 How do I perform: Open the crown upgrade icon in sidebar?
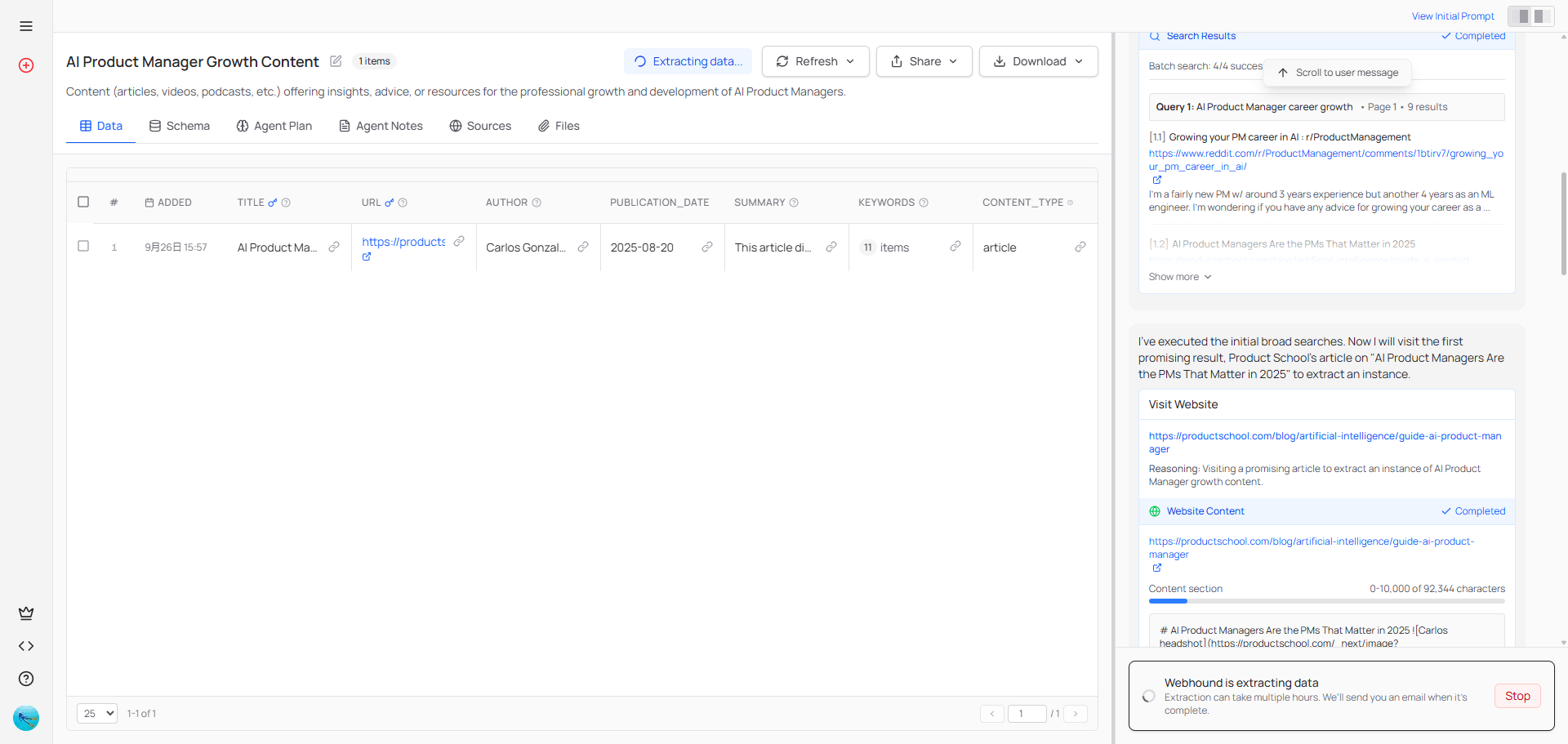(25, 613)
